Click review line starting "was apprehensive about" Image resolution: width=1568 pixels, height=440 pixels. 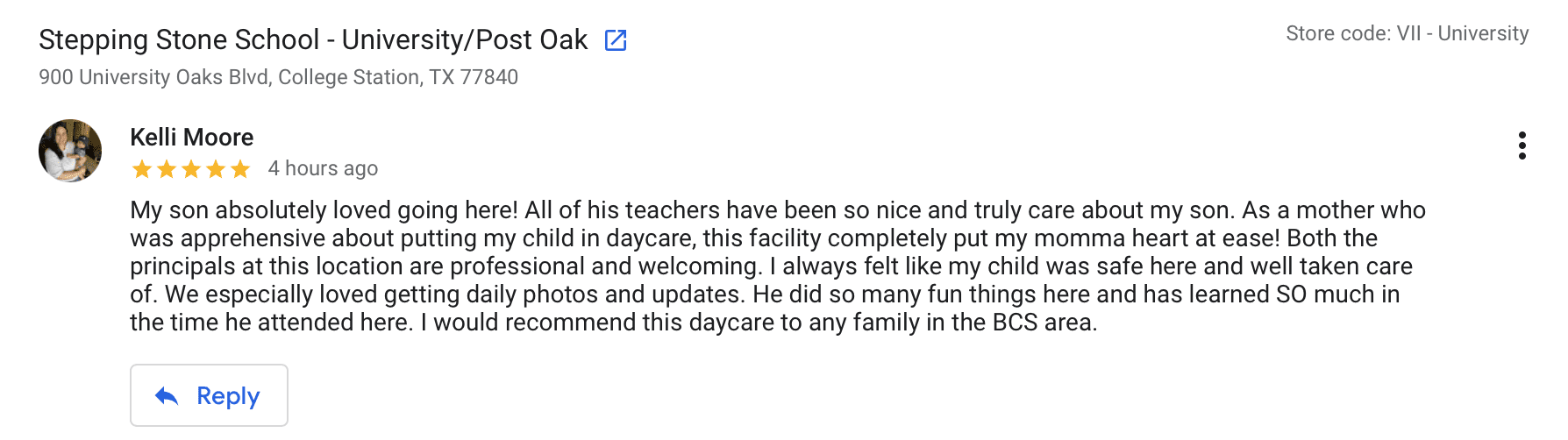click(x=753, y=238)
